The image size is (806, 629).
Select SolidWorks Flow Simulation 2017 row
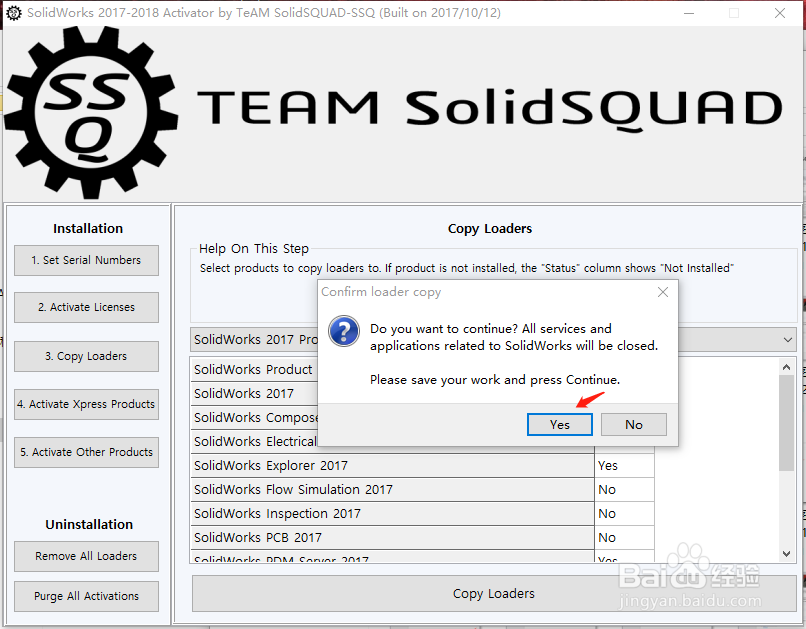click(x=393, y=490)
